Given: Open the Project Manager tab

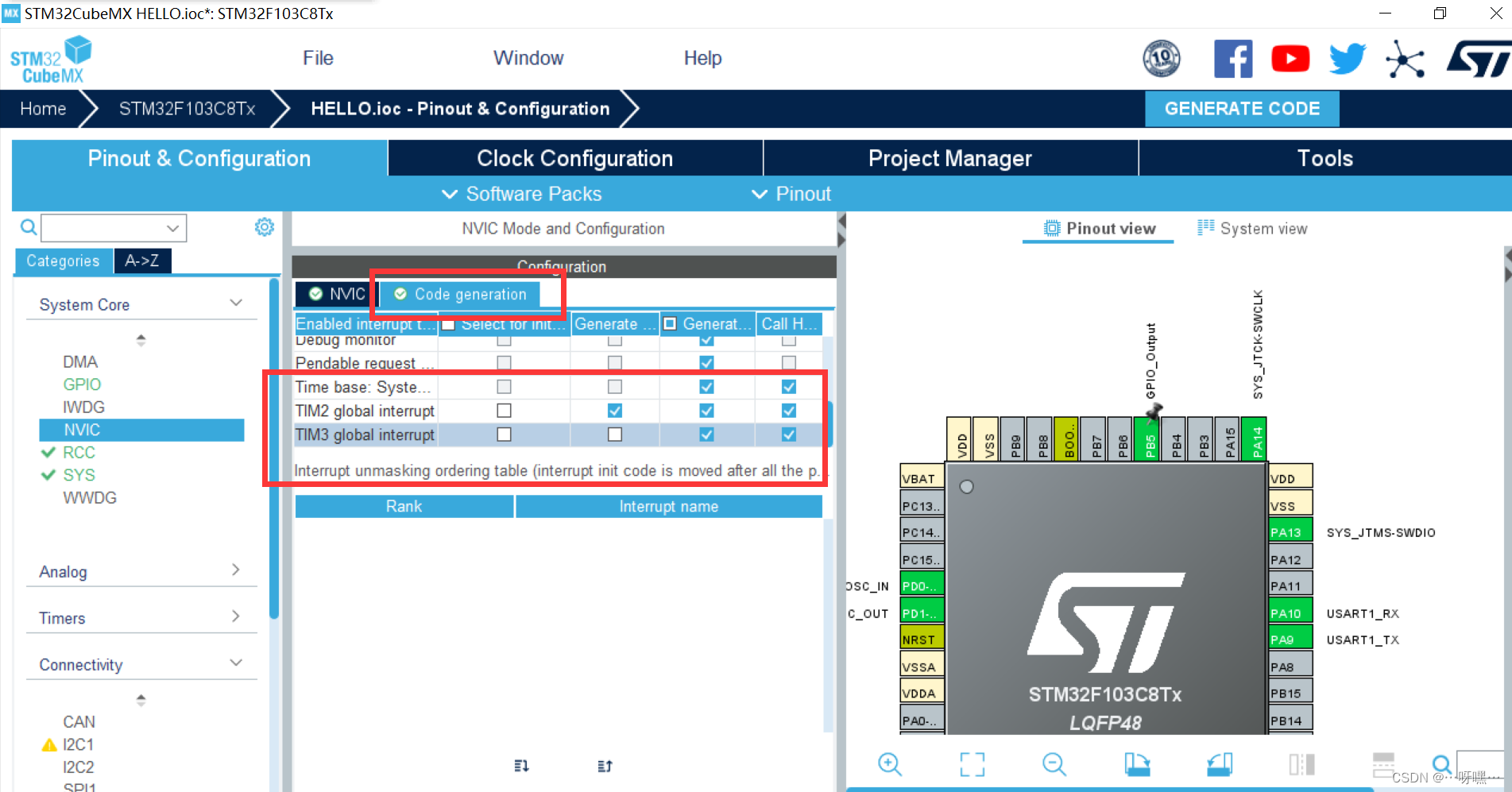Looking at the screenshot, I should coord(950,158).
